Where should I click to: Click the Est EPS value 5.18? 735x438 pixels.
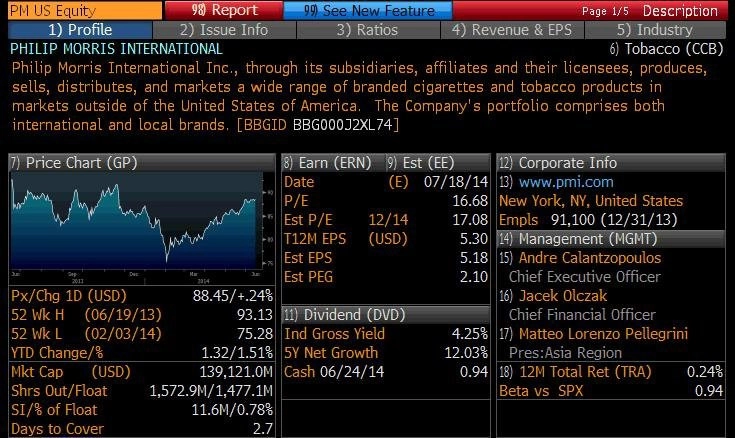coord(474,258)
